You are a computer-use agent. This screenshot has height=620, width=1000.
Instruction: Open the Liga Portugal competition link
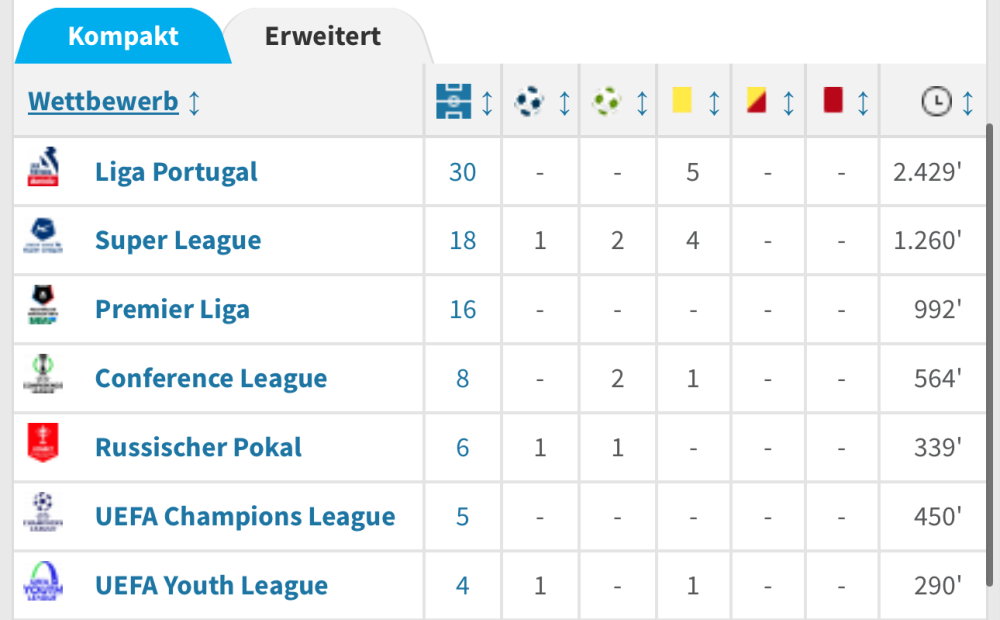click(176, 171)
